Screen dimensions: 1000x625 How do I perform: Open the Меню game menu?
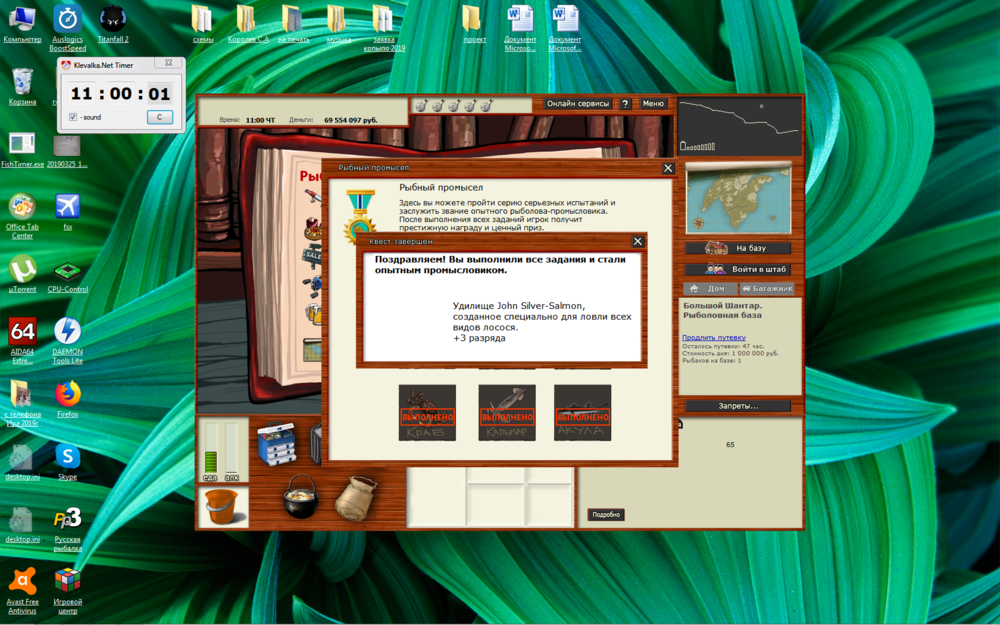pyautogui.click(x=653, y=104)
